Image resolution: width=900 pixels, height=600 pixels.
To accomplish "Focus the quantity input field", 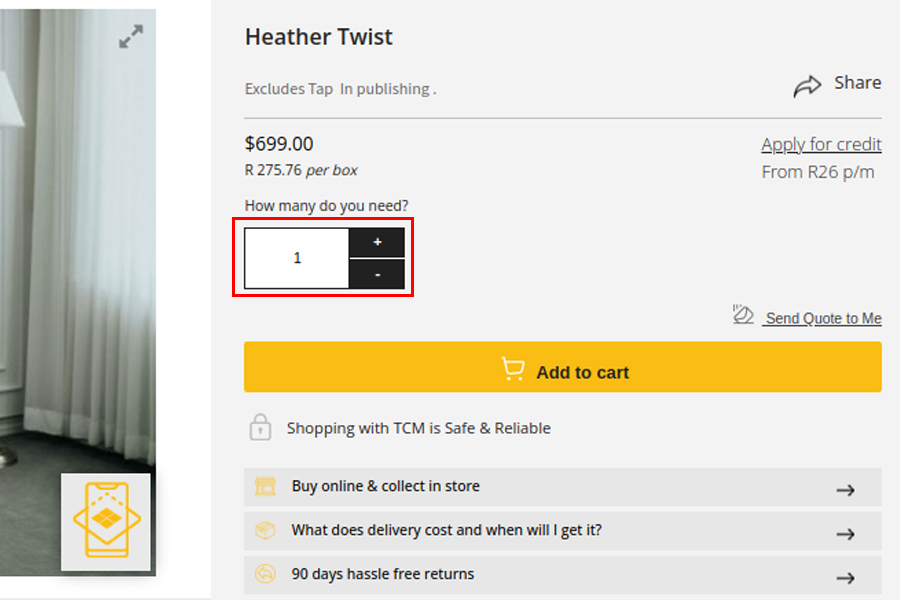I will click(x=297, y=258).
